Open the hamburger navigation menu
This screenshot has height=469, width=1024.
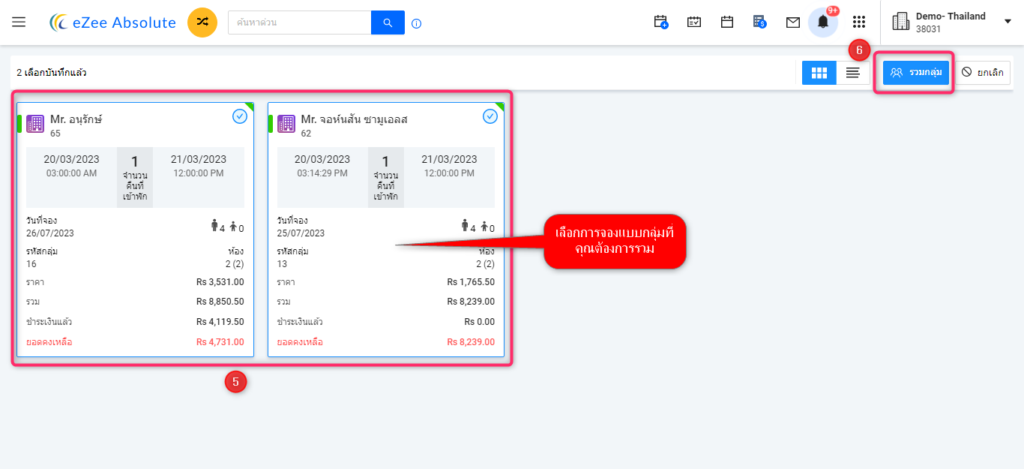coord(19,22)
